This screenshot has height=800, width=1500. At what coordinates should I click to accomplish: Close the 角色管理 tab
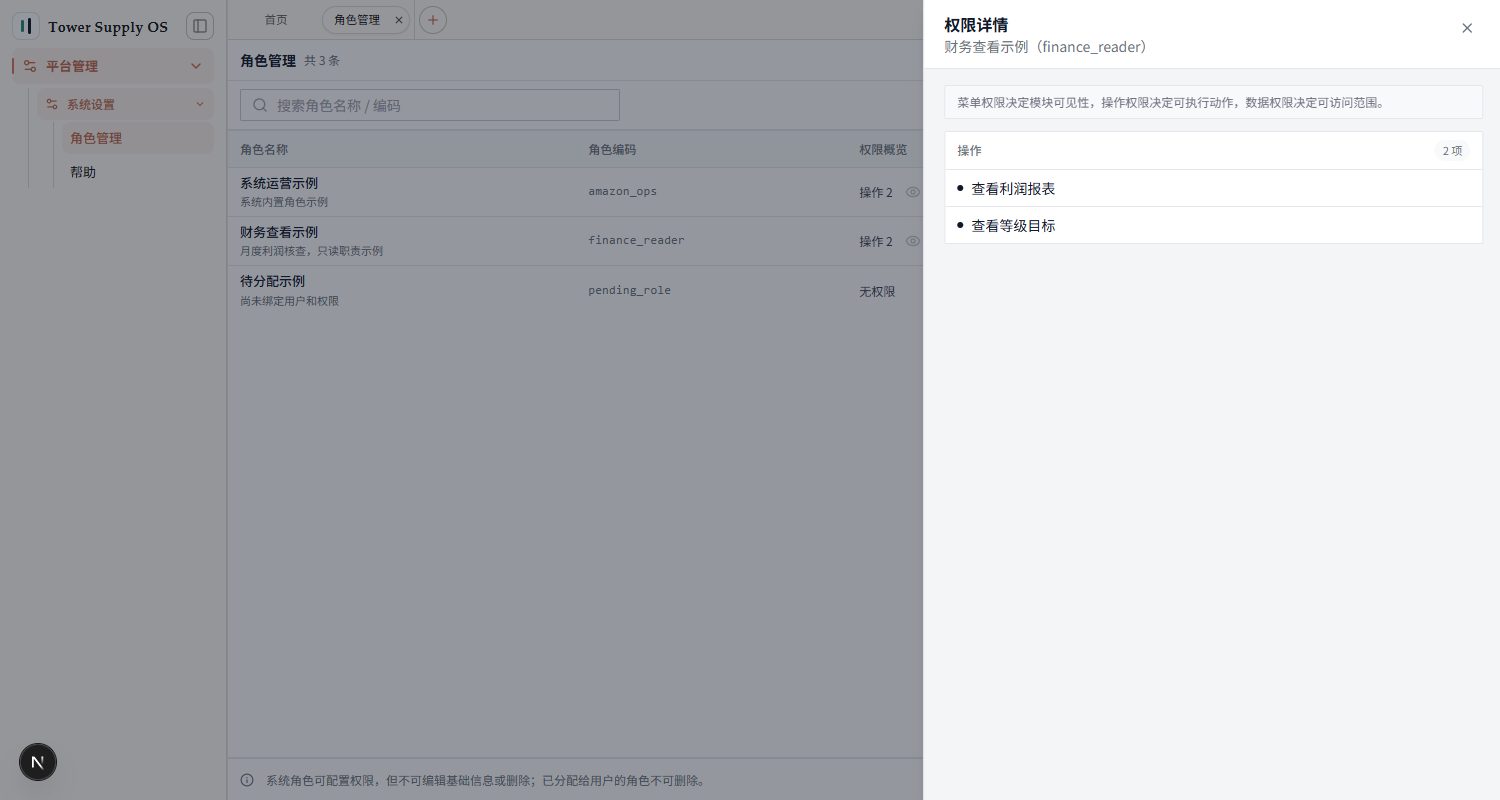pyautogui.click(x=399, y=20)
